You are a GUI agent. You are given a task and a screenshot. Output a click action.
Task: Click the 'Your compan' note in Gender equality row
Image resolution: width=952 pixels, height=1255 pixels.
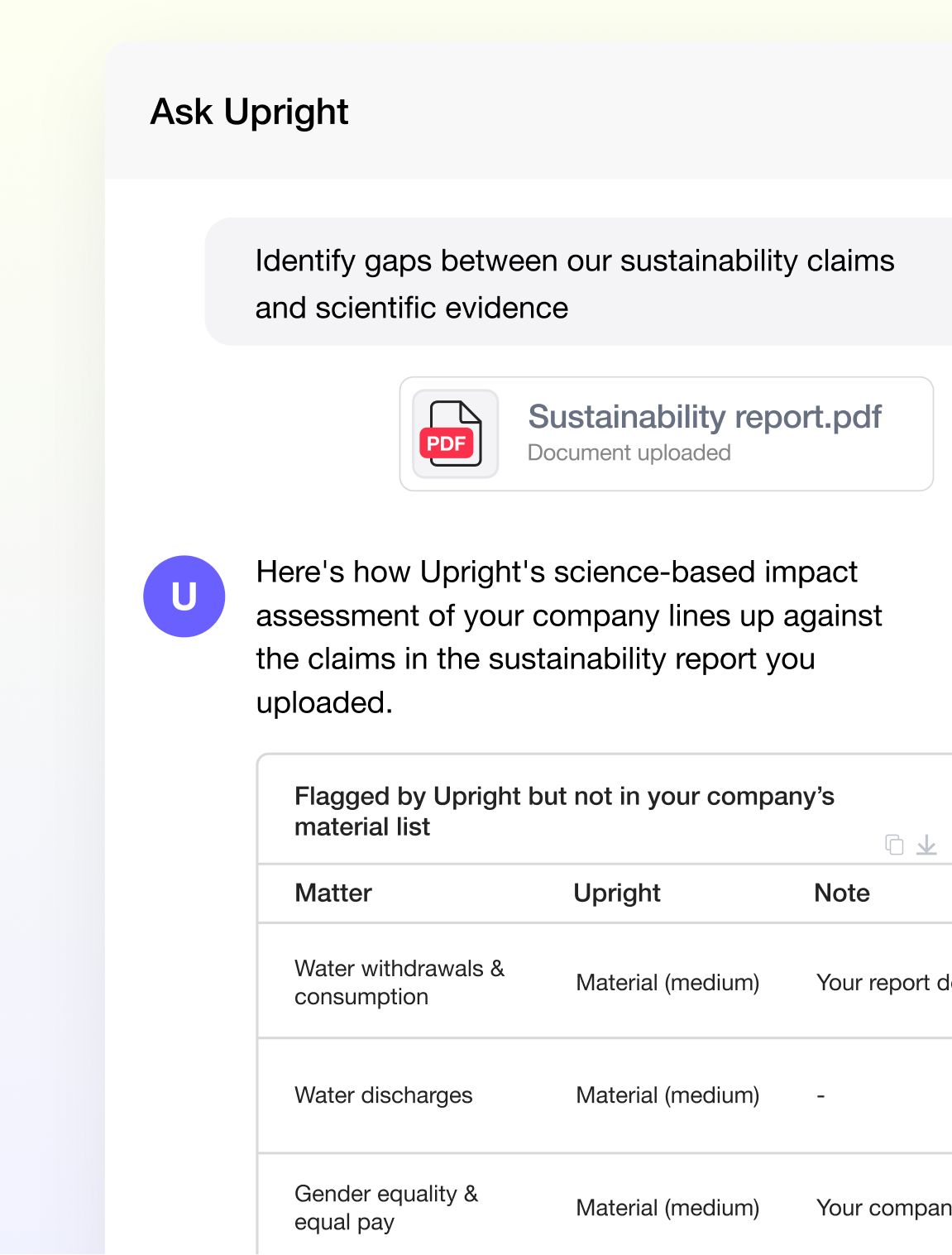883,1209
